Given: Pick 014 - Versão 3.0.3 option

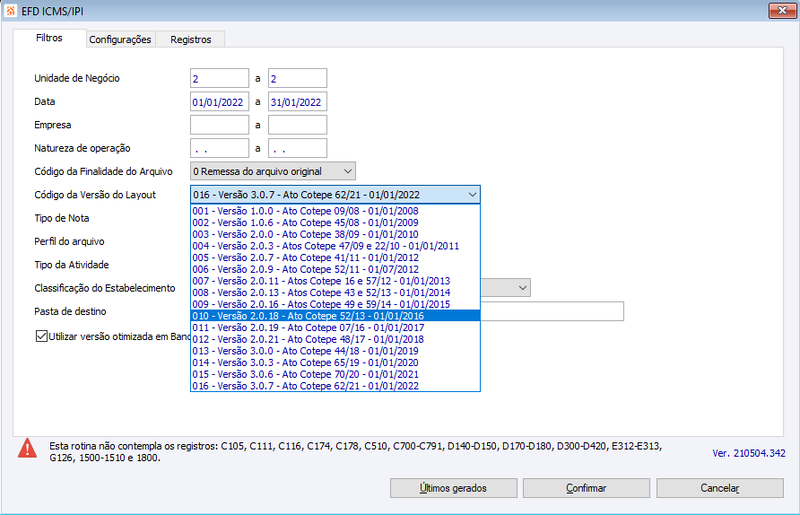Looking at the screenshot, I should [x=335, y=362].
